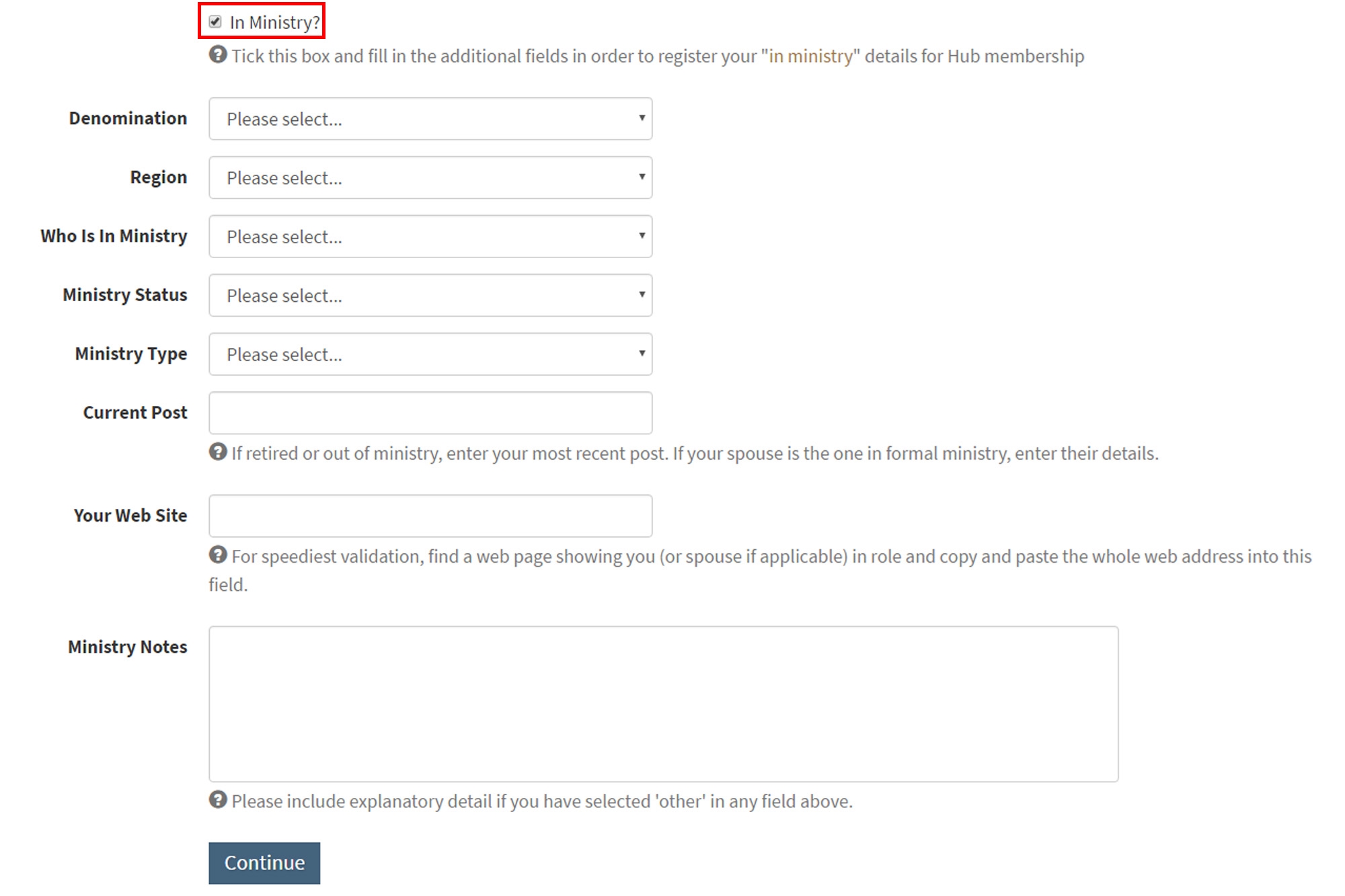Screen dimensions: 1345x896
Task: Click the Continue button
Action: tap(264, 863)
